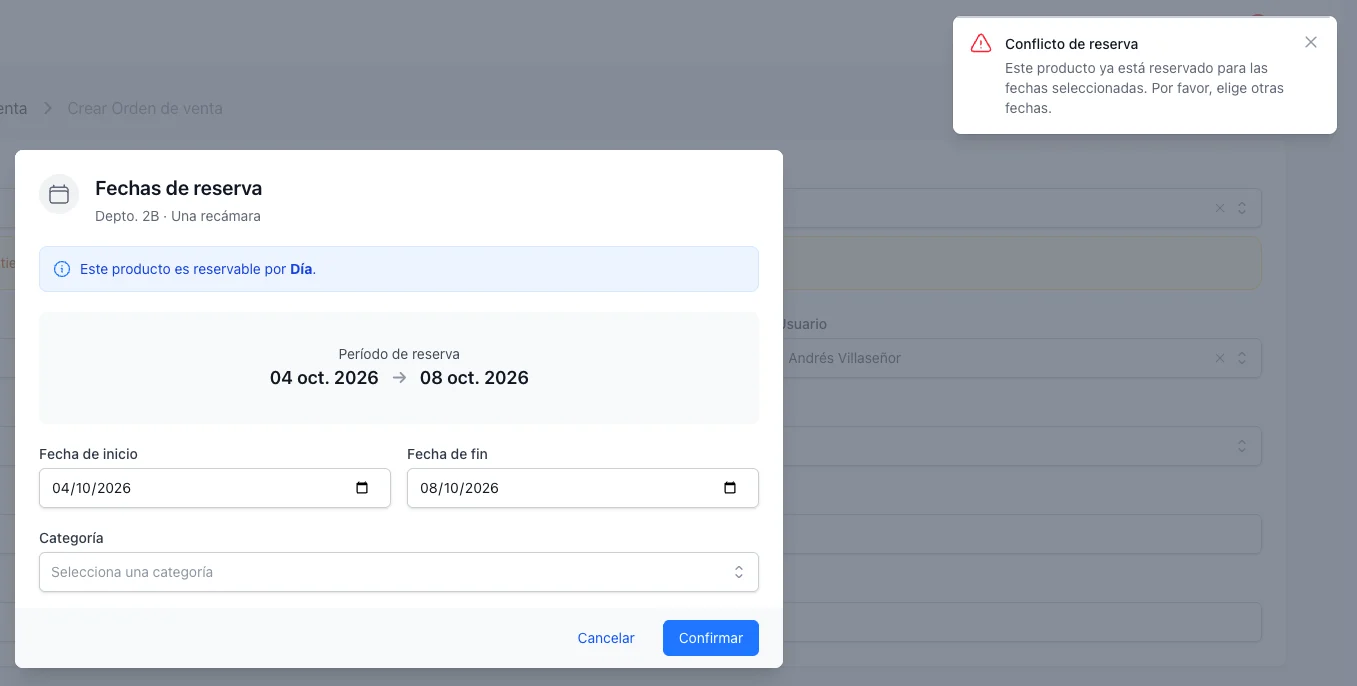This screenshot has height=686, width=1357.
Task: Click the reservable por Día info text
Action: (x=198, y=269)
